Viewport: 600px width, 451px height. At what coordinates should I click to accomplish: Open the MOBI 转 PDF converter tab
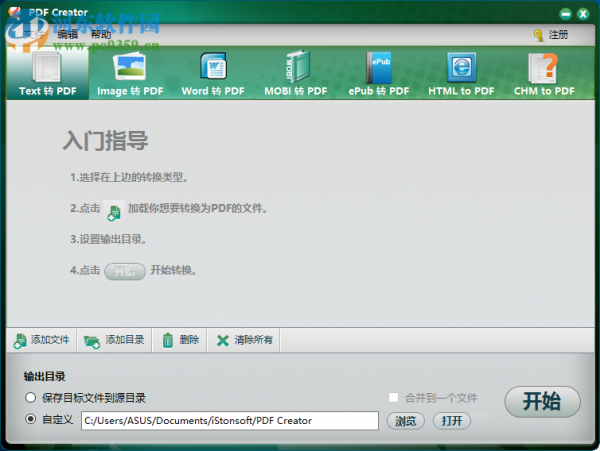click(x=296, y=74)
